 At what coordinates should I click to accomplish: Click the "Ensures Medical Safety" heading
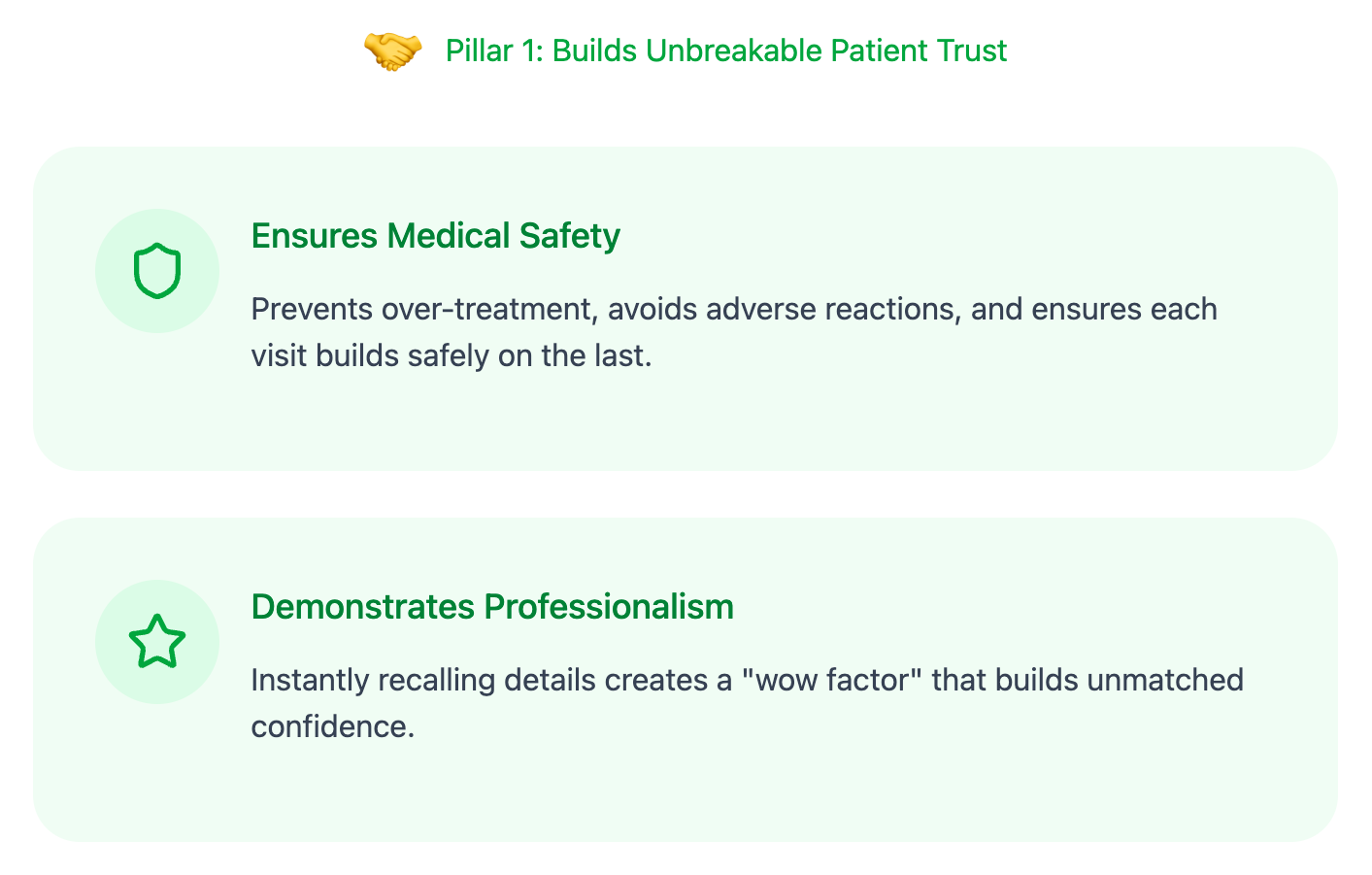point(435,236)
